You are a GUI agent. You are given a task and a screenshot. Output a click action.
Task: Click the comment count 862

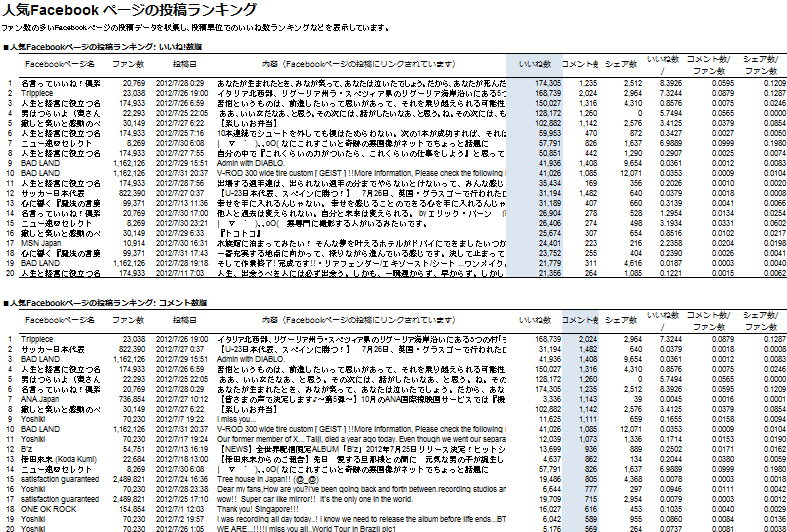[589, 459]
